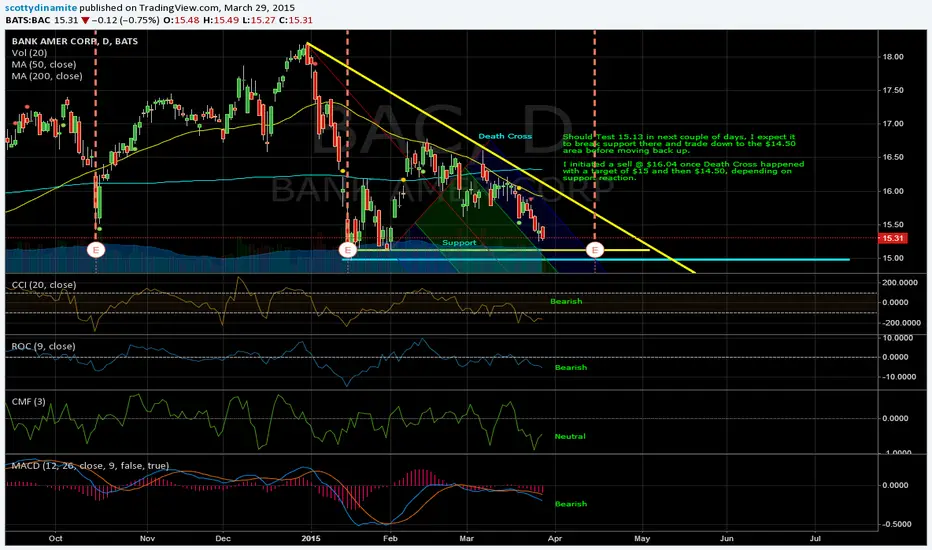Click the BATS:BAC ticker symbol in header
Image resolution: width=932 pixels, height=550 pixels.
click(28, 20)
